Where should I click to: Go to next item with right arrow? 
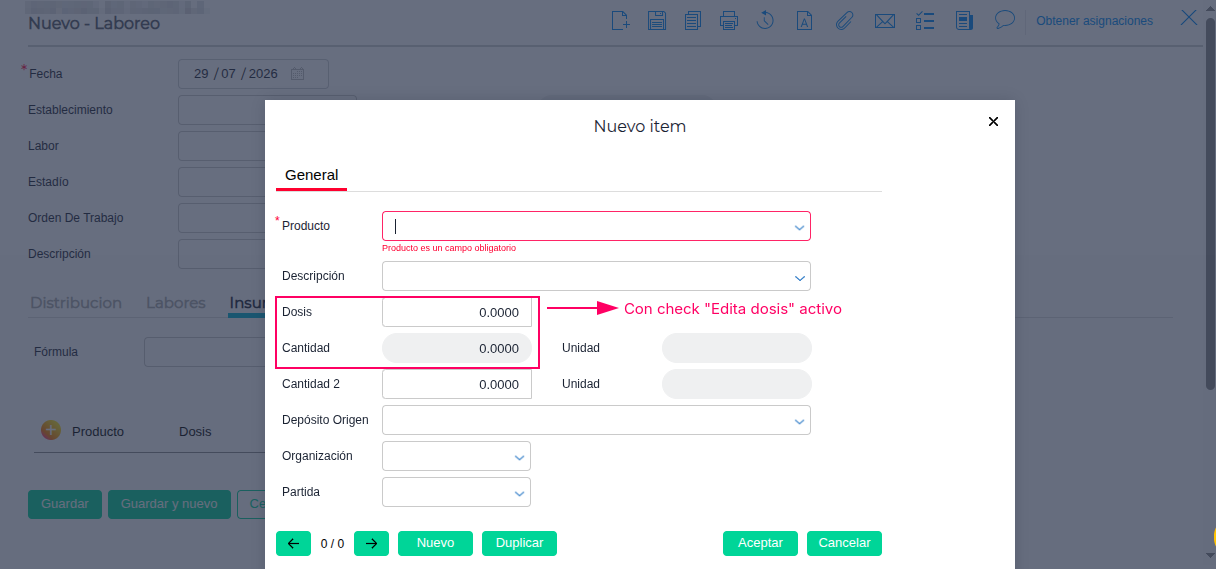[x=371, y=543]
